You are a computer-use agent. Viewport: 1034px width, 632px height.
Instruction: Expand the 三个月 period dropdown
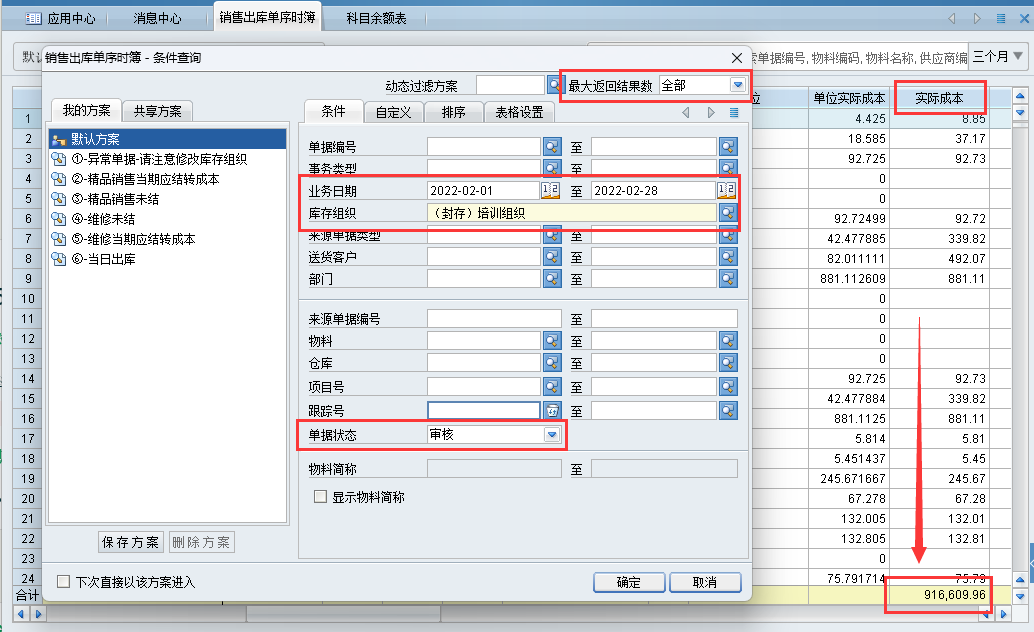pyautogui.click(x=1018, y=57)
